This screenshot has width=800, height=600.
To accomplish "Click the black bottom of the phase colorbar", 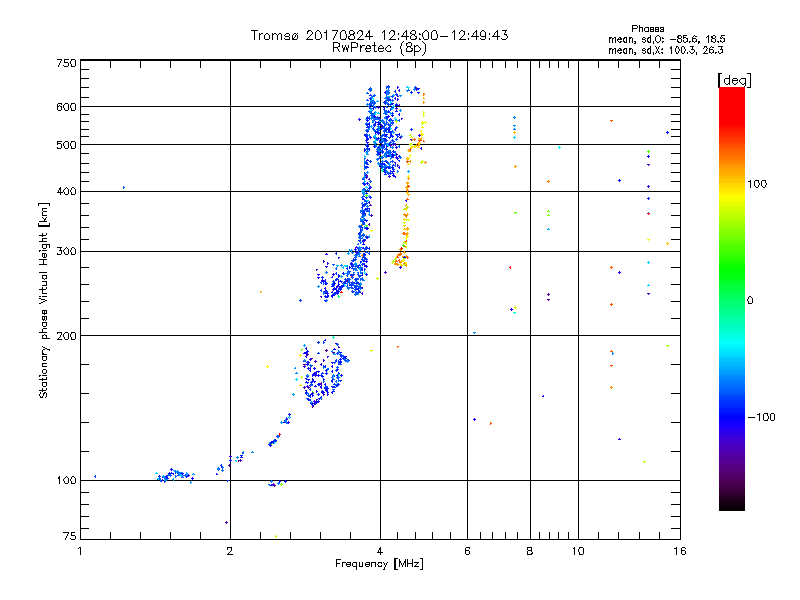I will [732, 503].
